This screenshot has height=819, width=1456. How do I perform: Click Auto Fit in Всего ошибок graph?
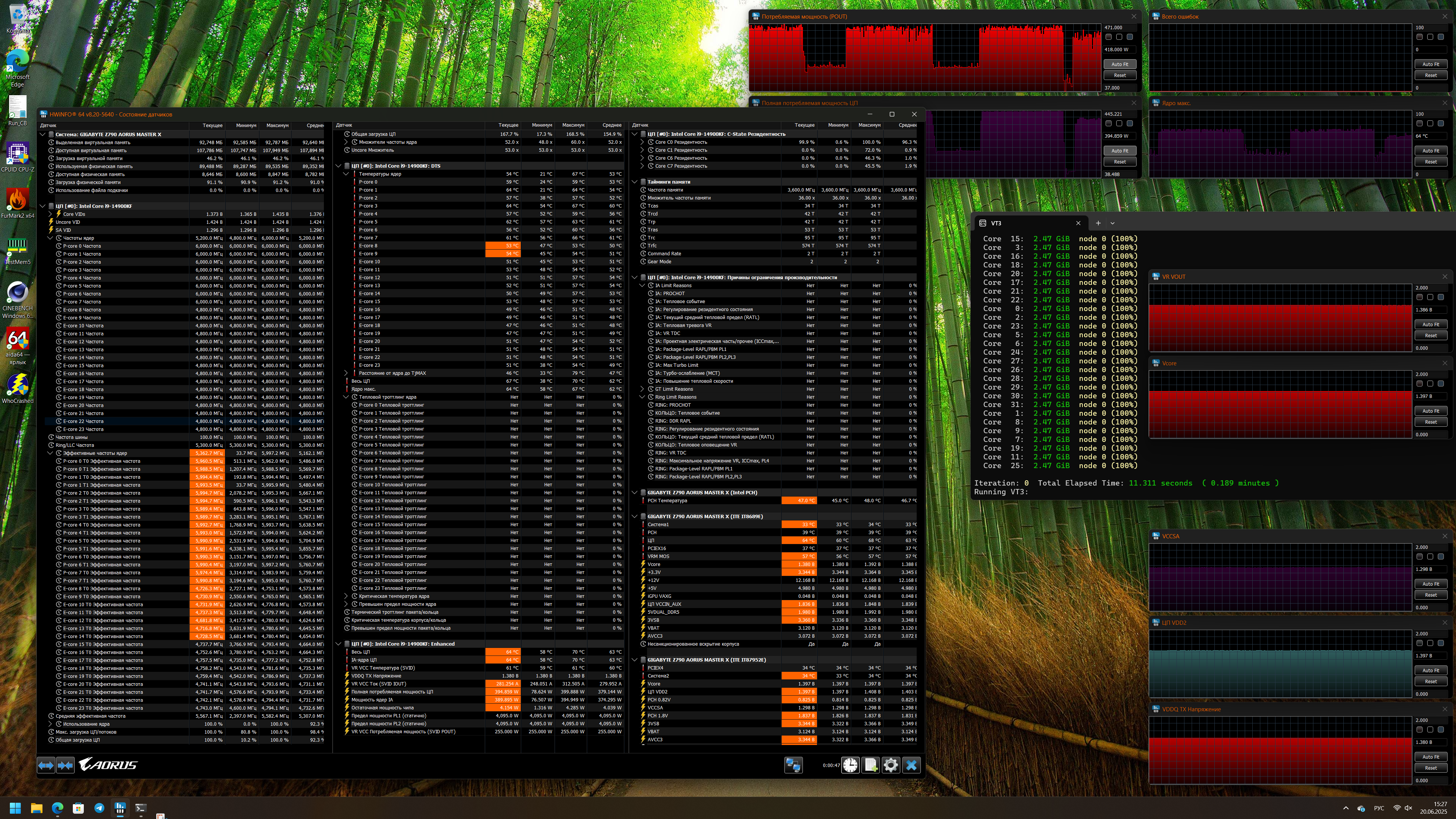point(1431,64)
